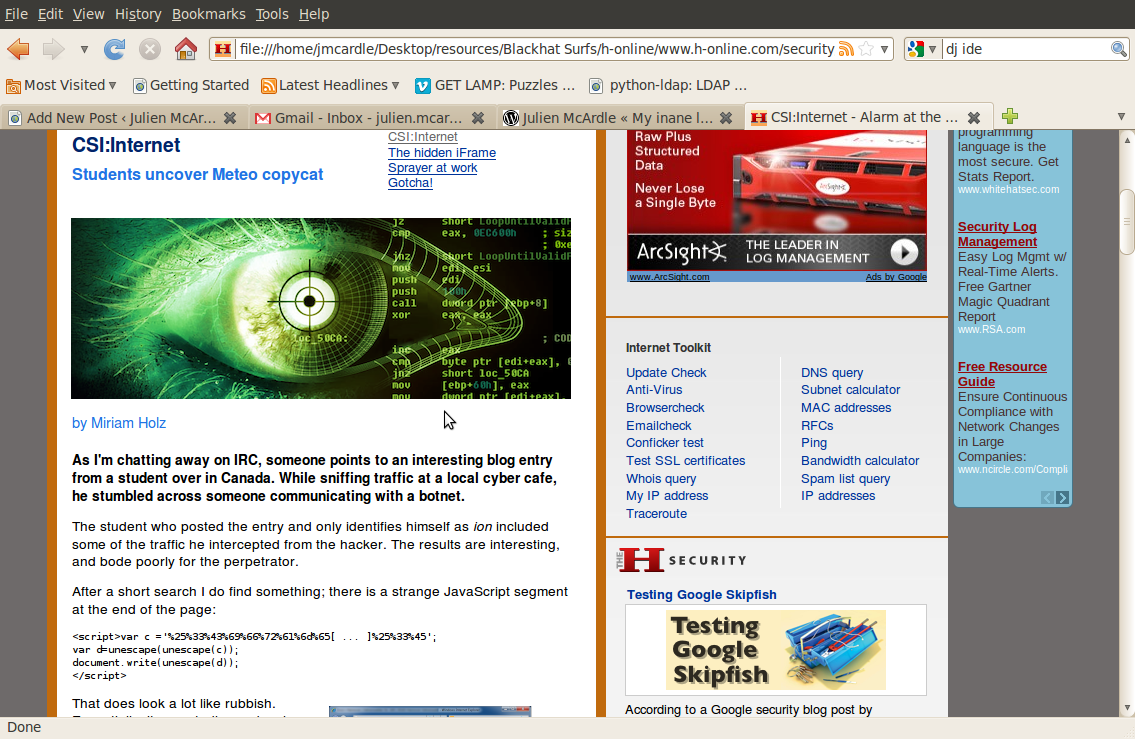Open the View menu

[x=88, y=14]
